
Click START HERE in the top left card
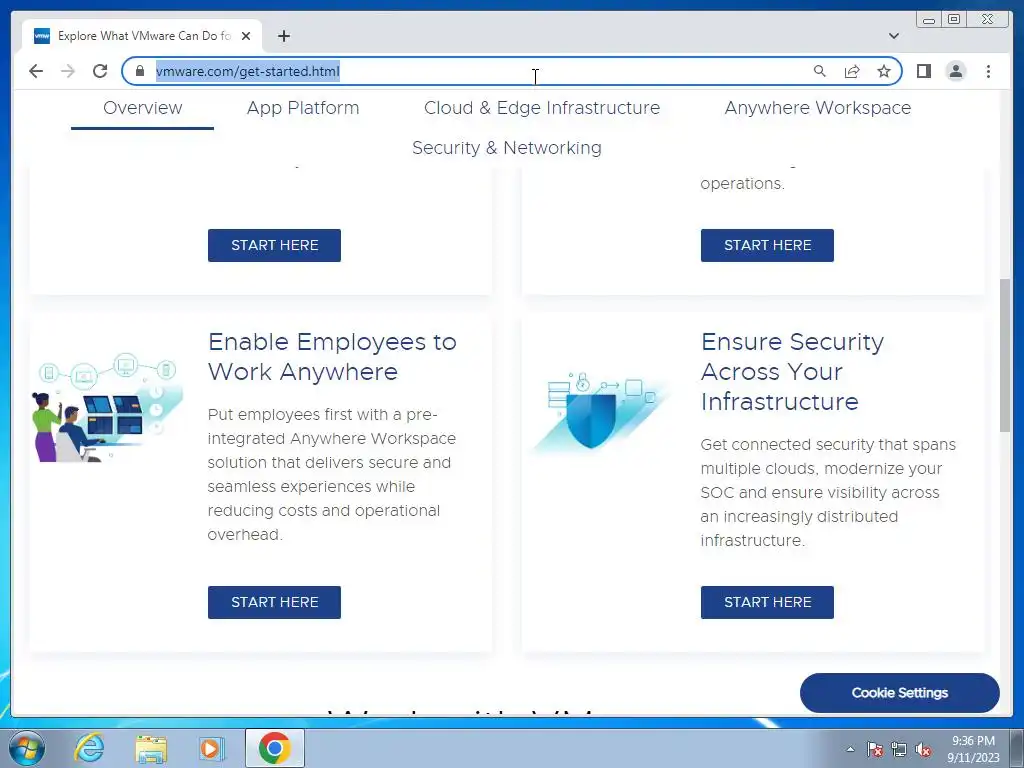(274, 245)
